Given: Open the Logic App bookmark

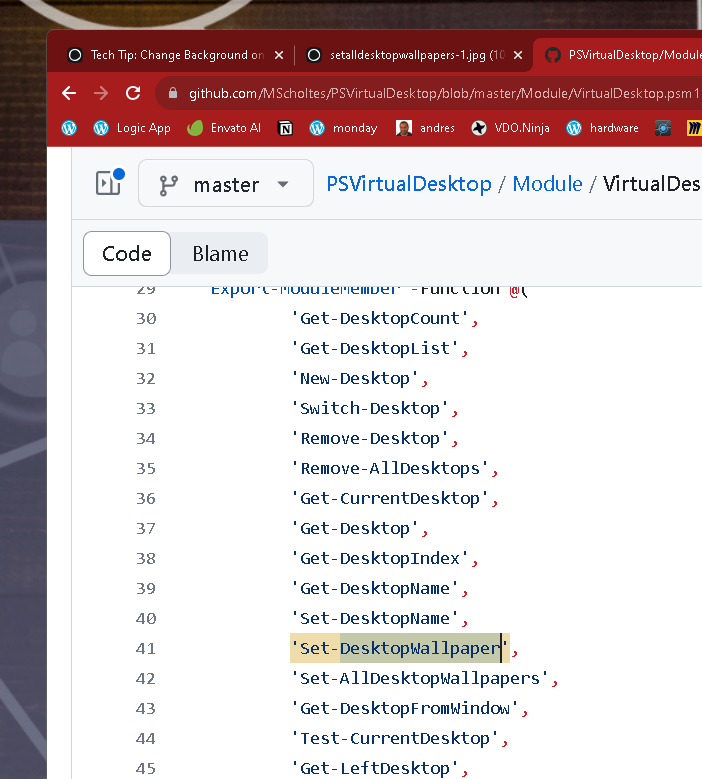Looking at the screenshot, I should (132, 128).
